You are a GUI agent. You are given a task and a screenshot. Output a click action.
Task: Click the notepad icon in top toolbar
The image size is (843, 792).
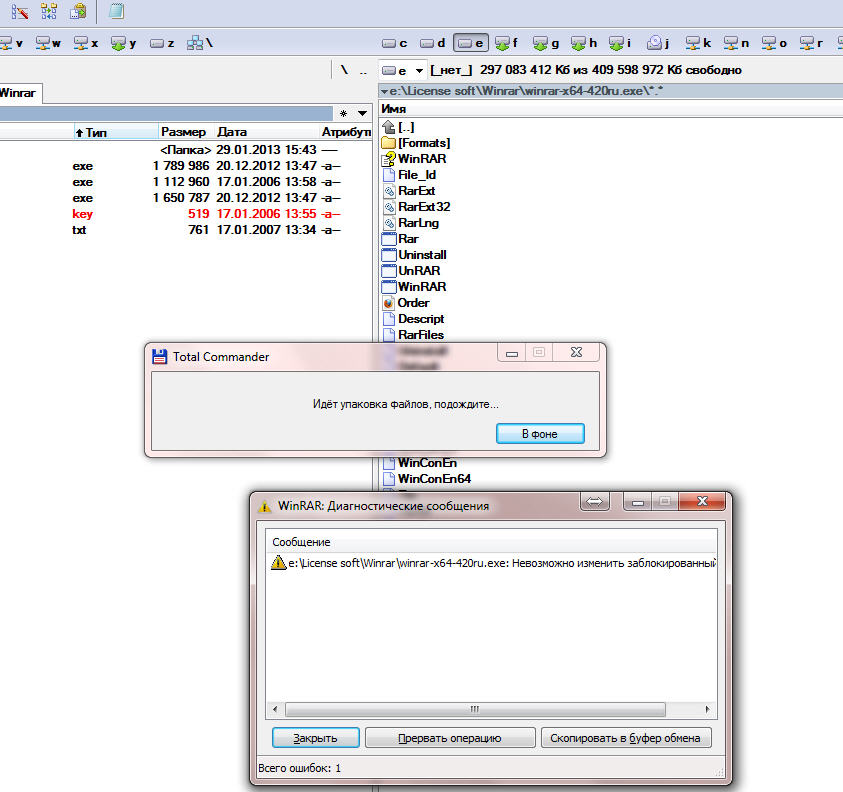(117, 11)
